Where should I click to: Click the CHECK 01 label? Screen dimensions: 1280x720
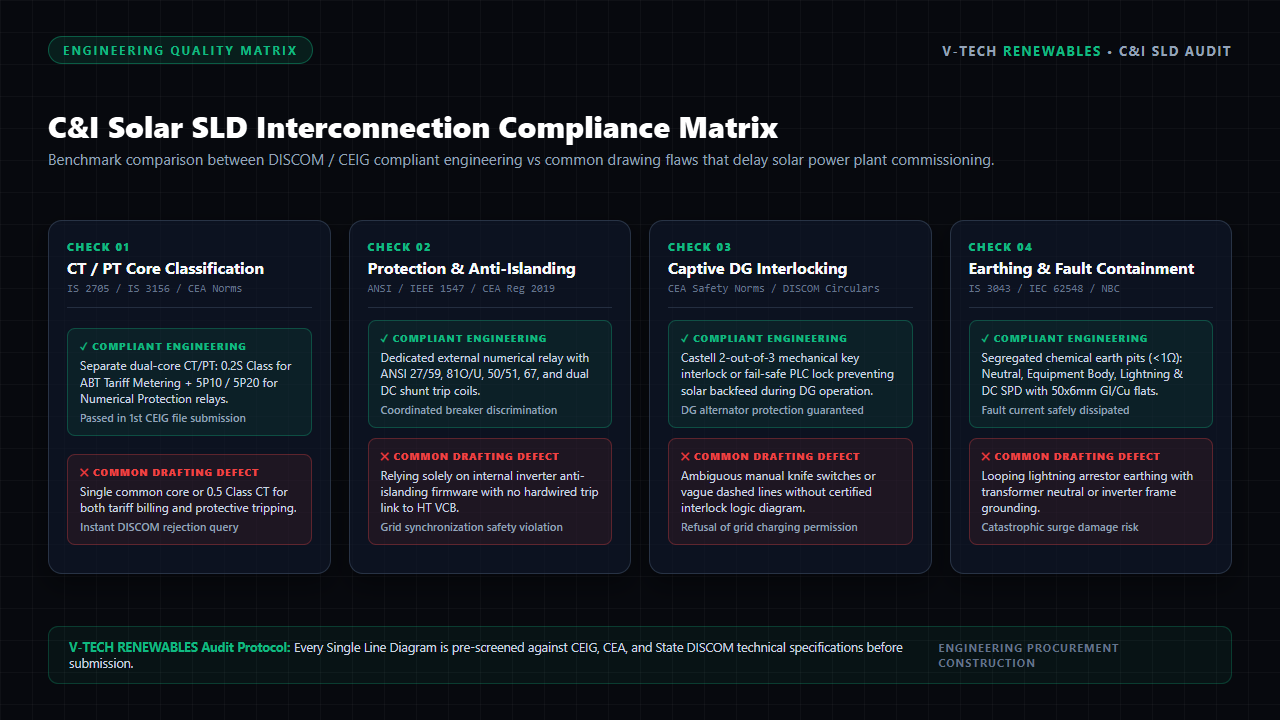click(98, 247)
